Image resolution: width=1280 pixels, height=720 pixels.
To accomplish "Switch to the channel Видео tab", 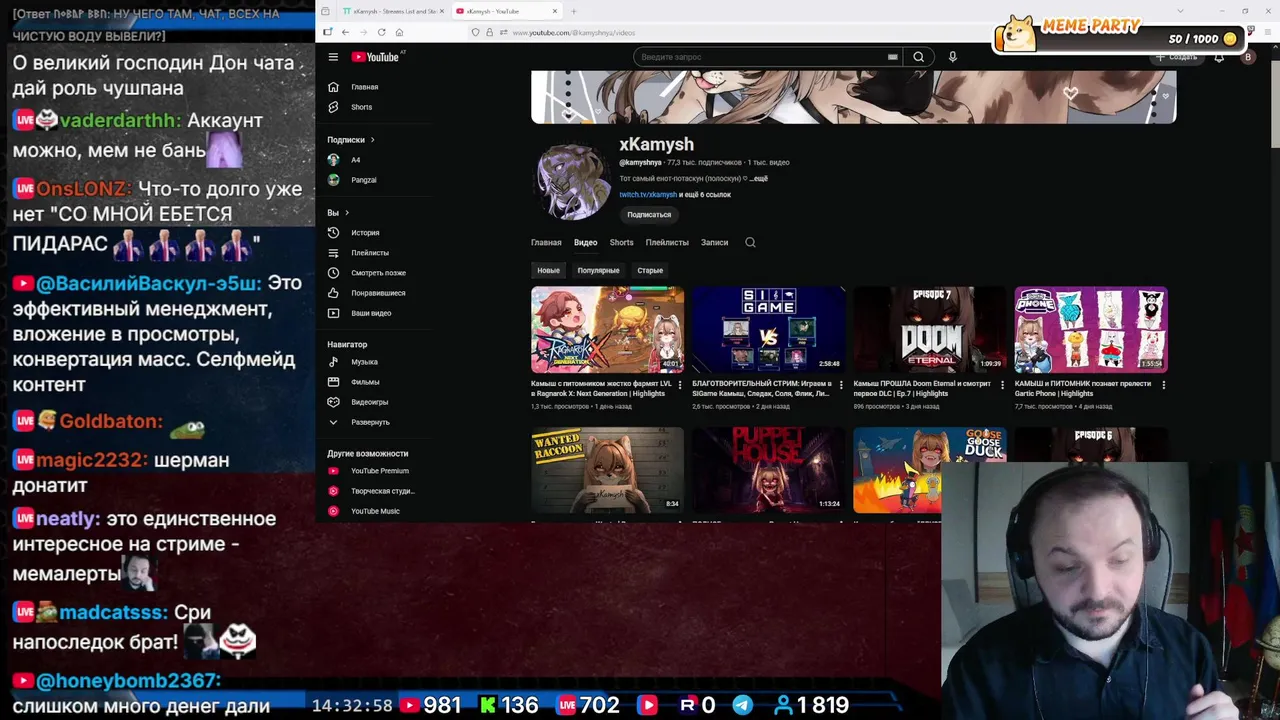I will (585, 242).
